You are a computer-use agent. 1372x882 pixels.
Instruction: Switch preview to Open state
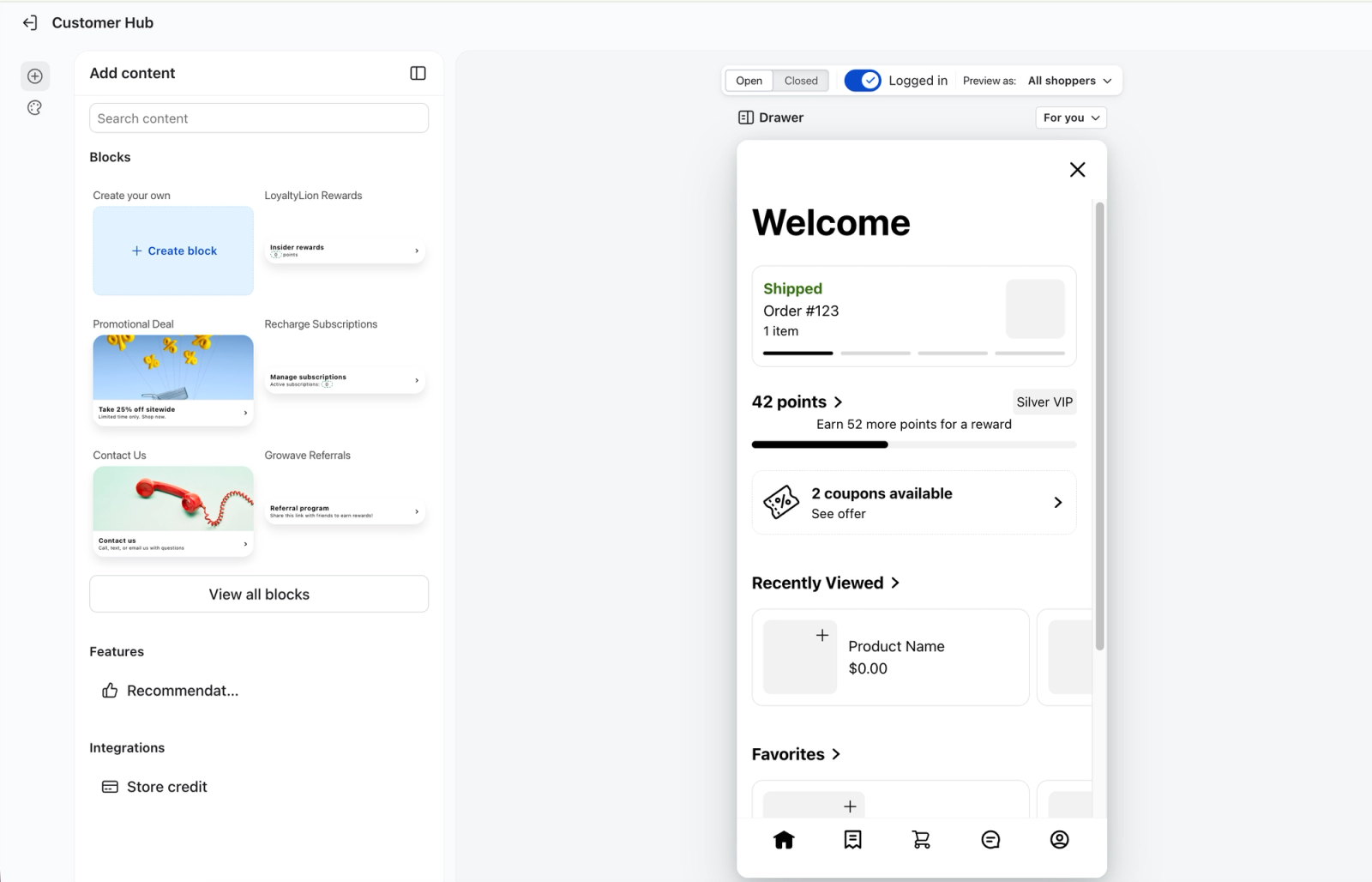(x=749, y=81)
